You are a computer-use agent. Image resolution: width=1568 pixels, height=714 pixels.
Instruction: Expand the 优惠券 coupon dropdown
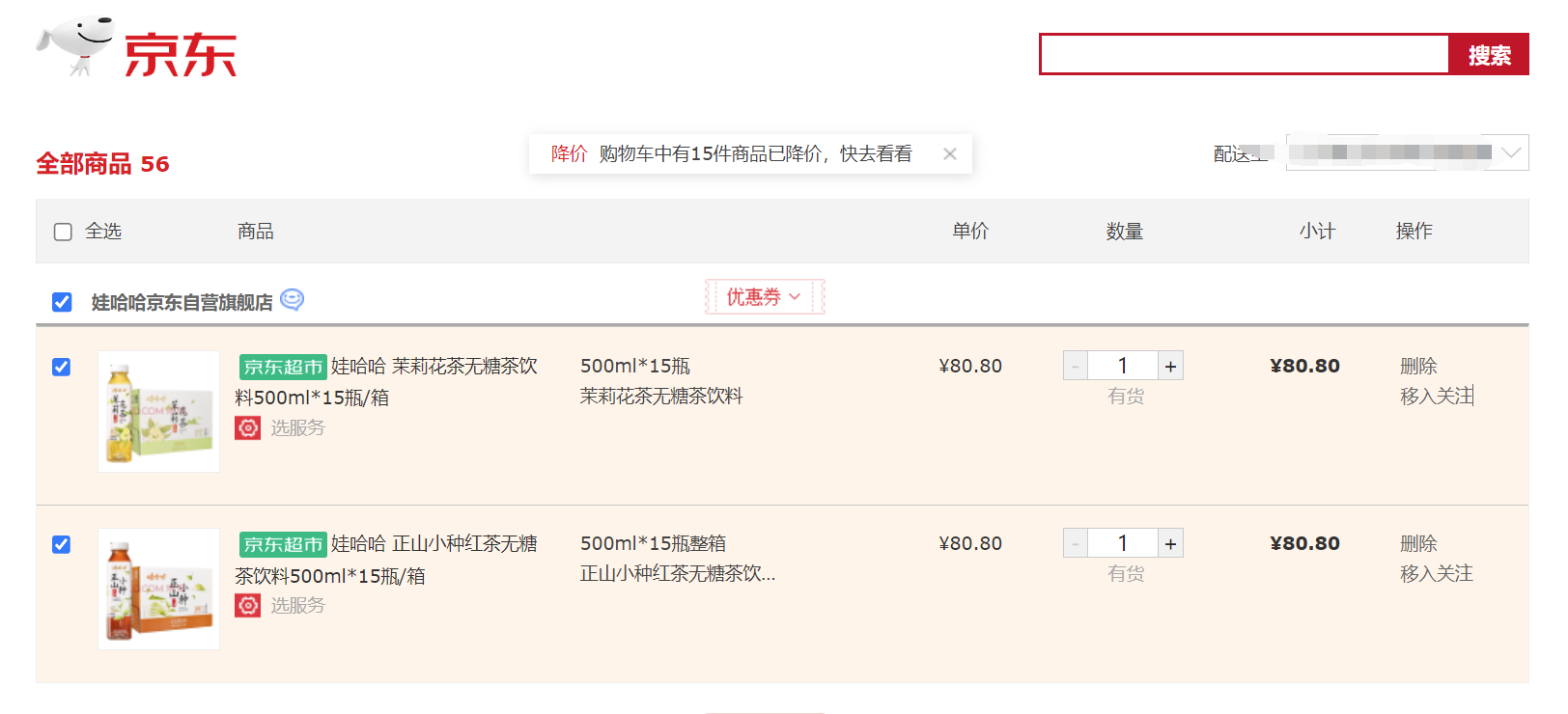pyautogui.click(x=765, y=297)
